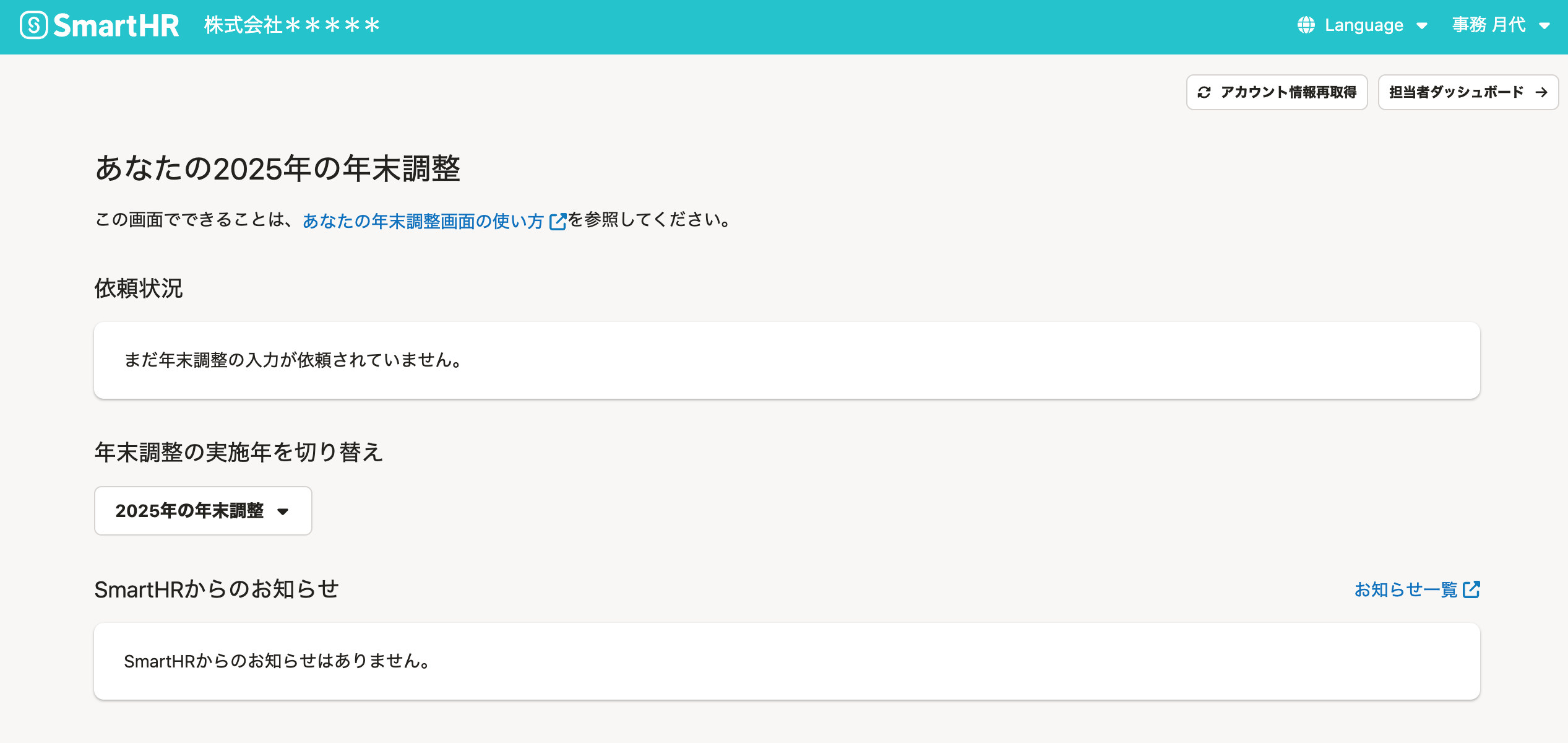Screen dimensions: 1568x743
Task: Click the SmartHRからのお知らせはありません panel
Action: tap(786, 661)
